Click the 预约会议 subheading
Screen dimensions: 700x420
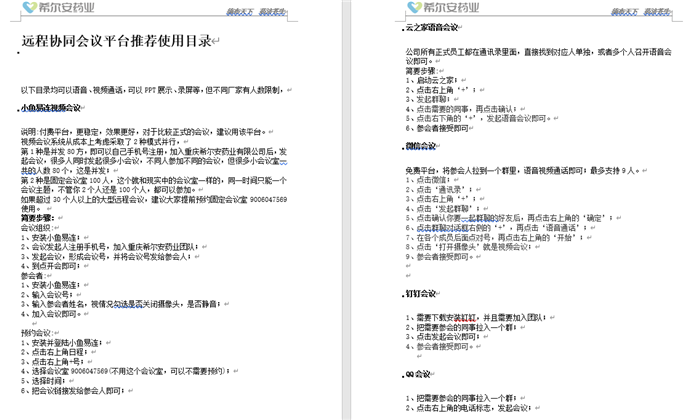tap(38, 332)
